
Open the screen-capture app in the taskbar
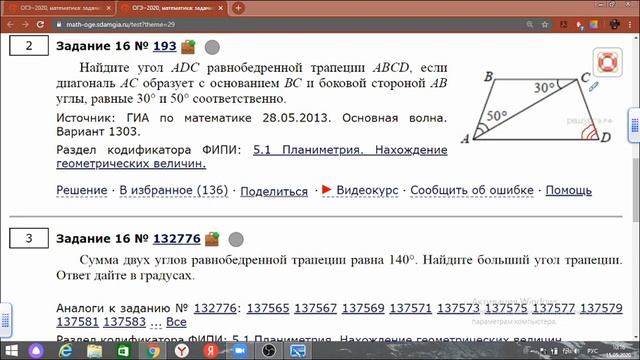(298, 351)
